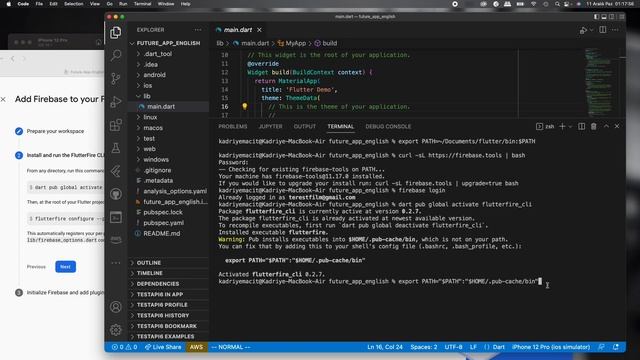Maximize the panel with up chevron
The width and height of the screenshot is (640, 360).
pyautogui.click(x=606, y=127)
